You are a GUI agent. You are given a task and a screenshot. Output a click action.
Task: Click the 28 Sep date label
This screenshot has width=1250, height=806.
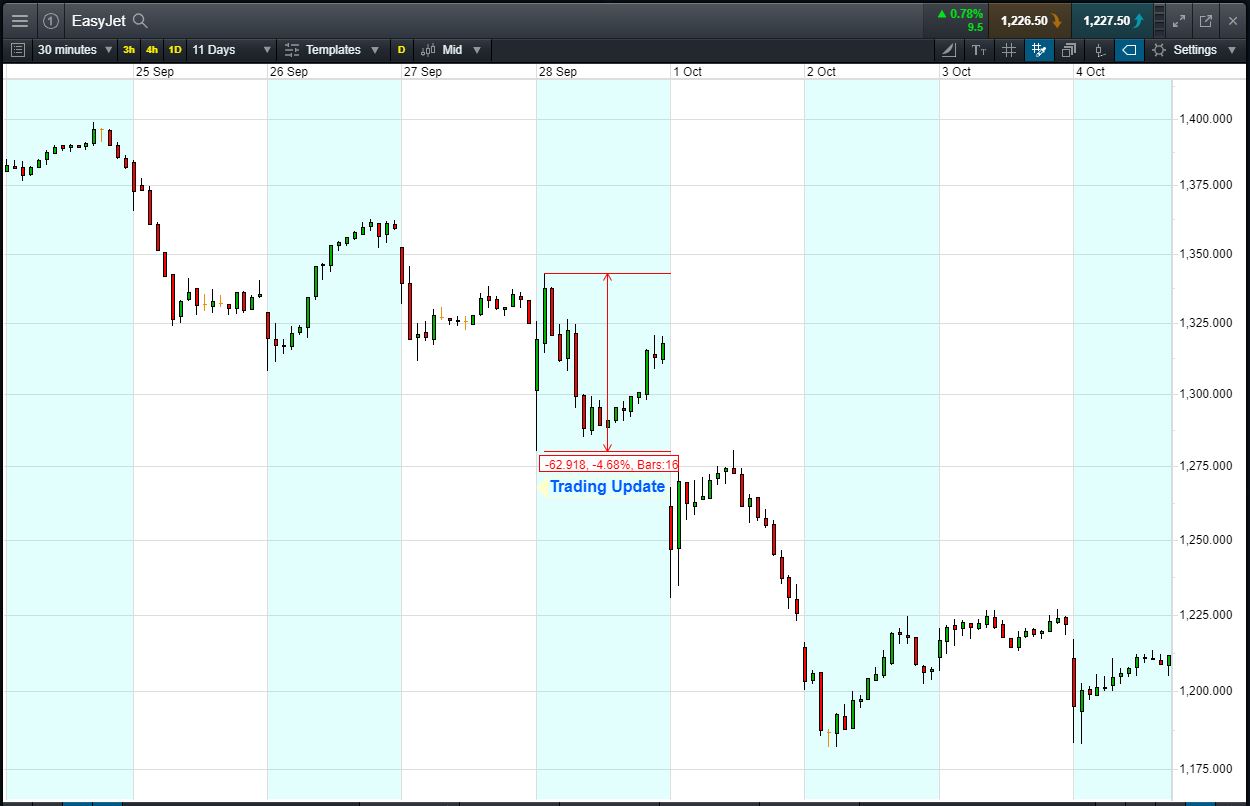pyautogui.click(x=558, y=72)
